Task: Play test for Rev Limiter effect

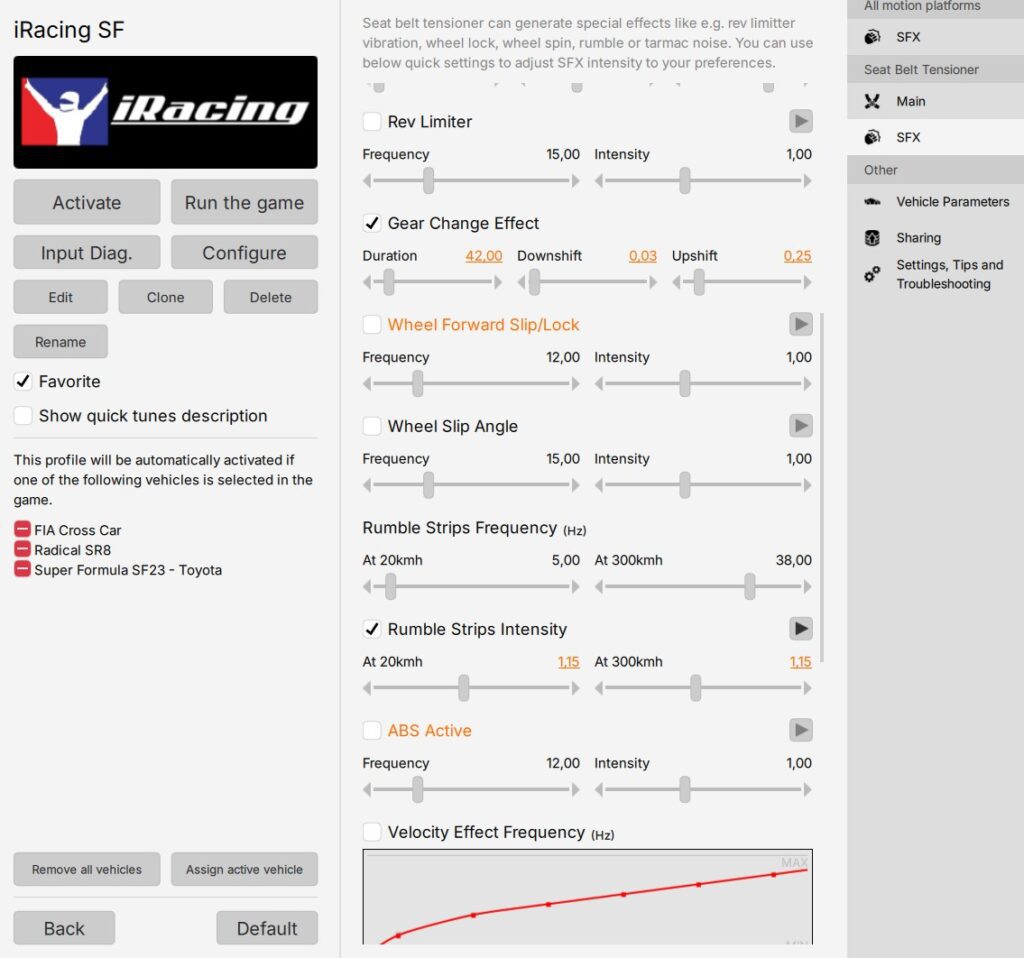Action: point(800,122)
